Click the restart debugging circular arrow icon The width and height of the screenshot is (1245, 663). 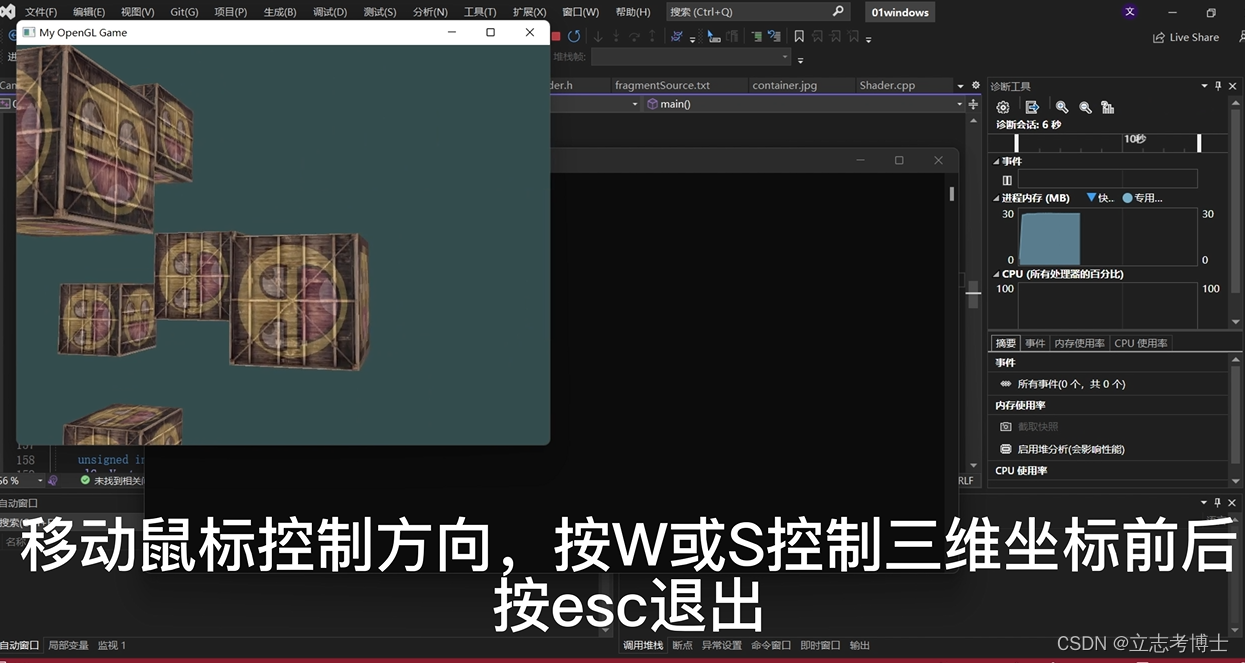coord(573,36)
